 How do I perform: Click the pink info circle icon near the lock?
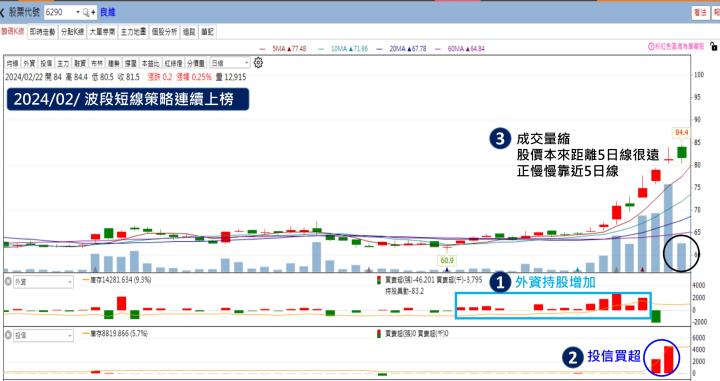click(x=651, y=46)
